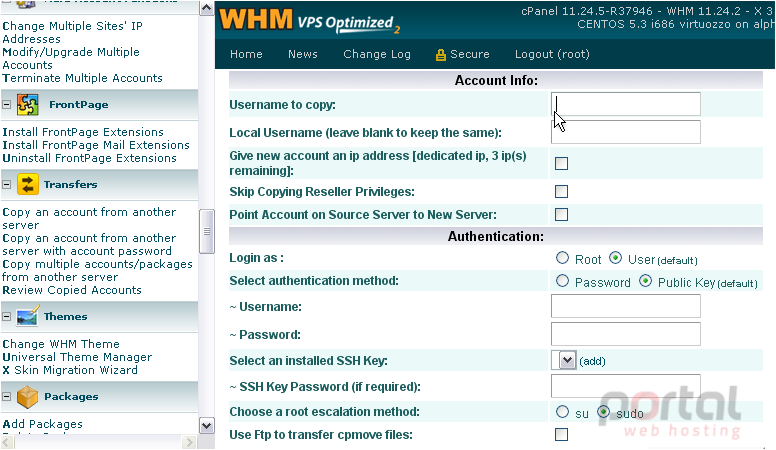Open Copy an account from another server

[89, 218]
